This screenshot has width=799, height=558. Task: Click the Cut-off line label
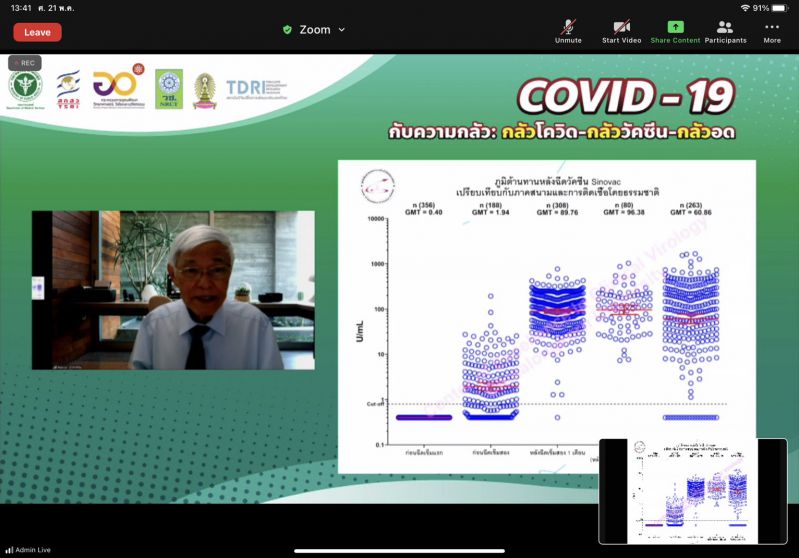[376, 404]
